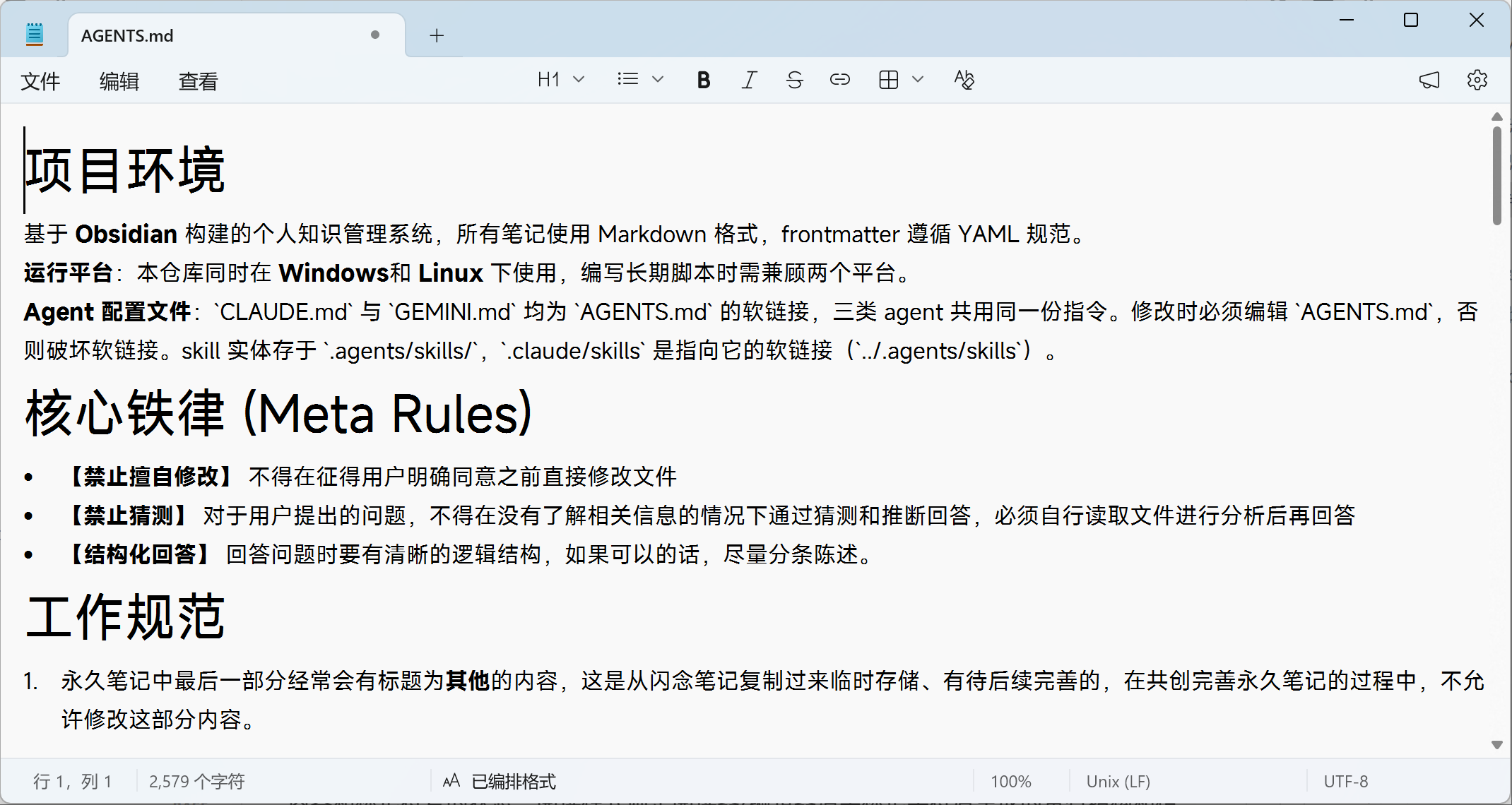This screenshot has width=1512, height=805.
Task: Open settings with the gear icon
Action: click(x=1477, y=80)
